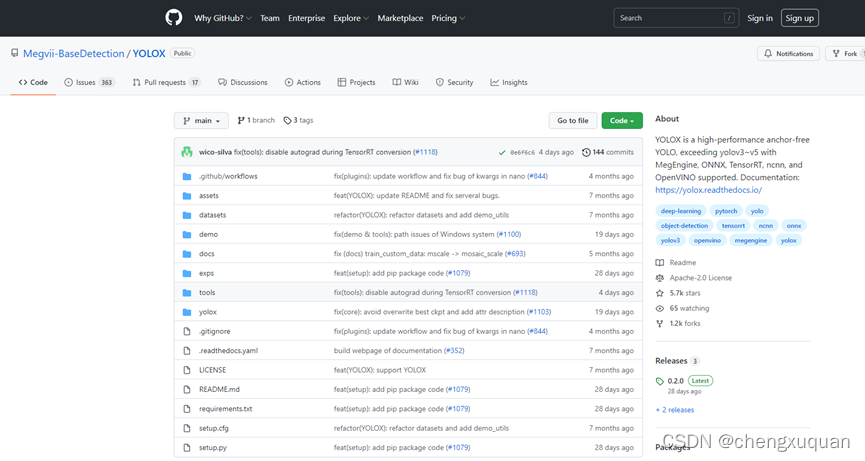
Task: Click the yolox folder icon
Action: (187, 312)
